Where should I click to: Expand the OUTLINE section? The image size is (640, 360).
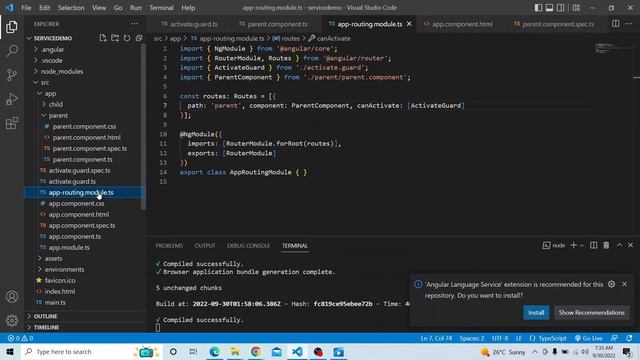pos(84,316)
